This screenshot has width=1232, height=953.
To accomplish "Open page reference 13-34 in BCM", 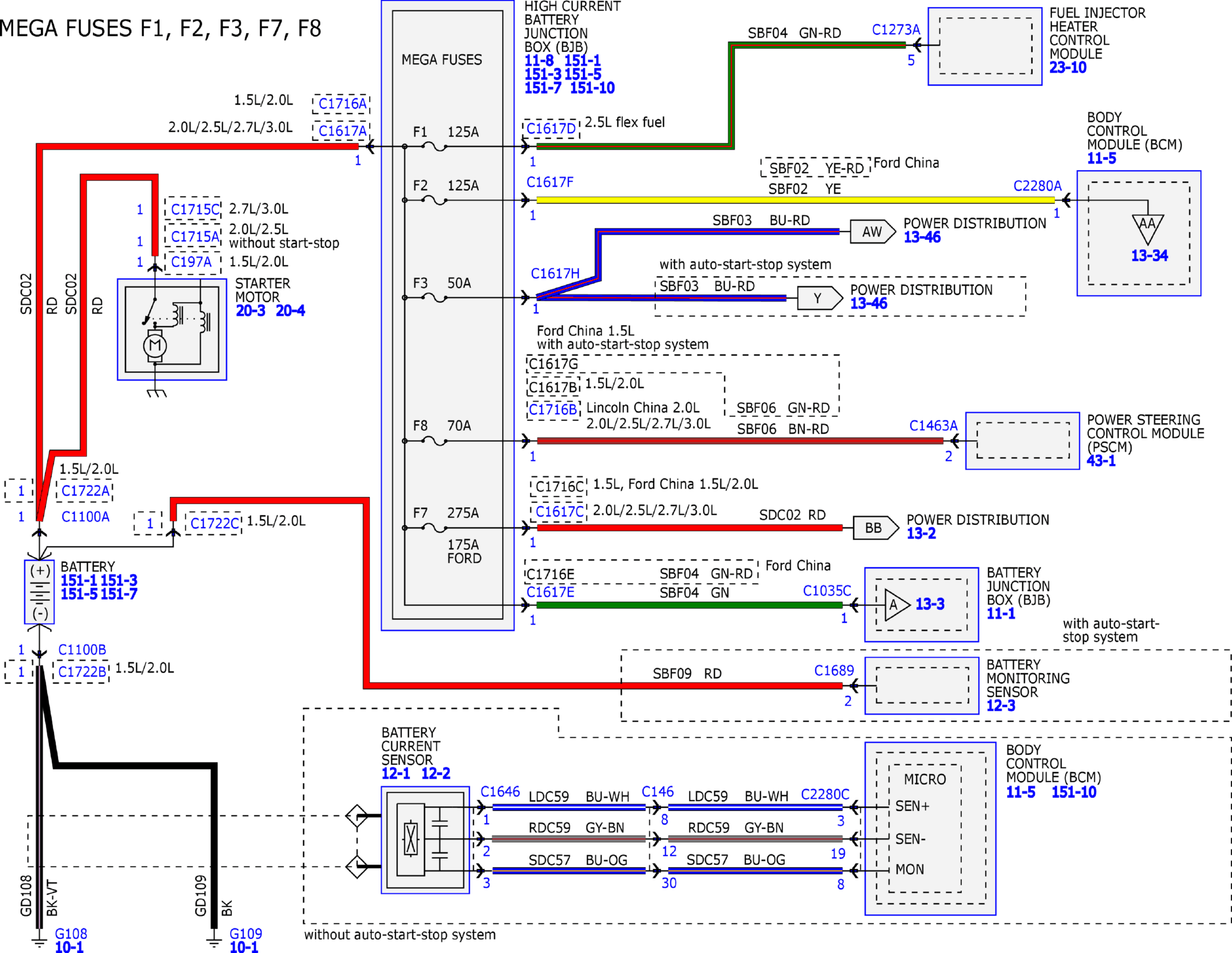I will click(x=1149, y=256).
